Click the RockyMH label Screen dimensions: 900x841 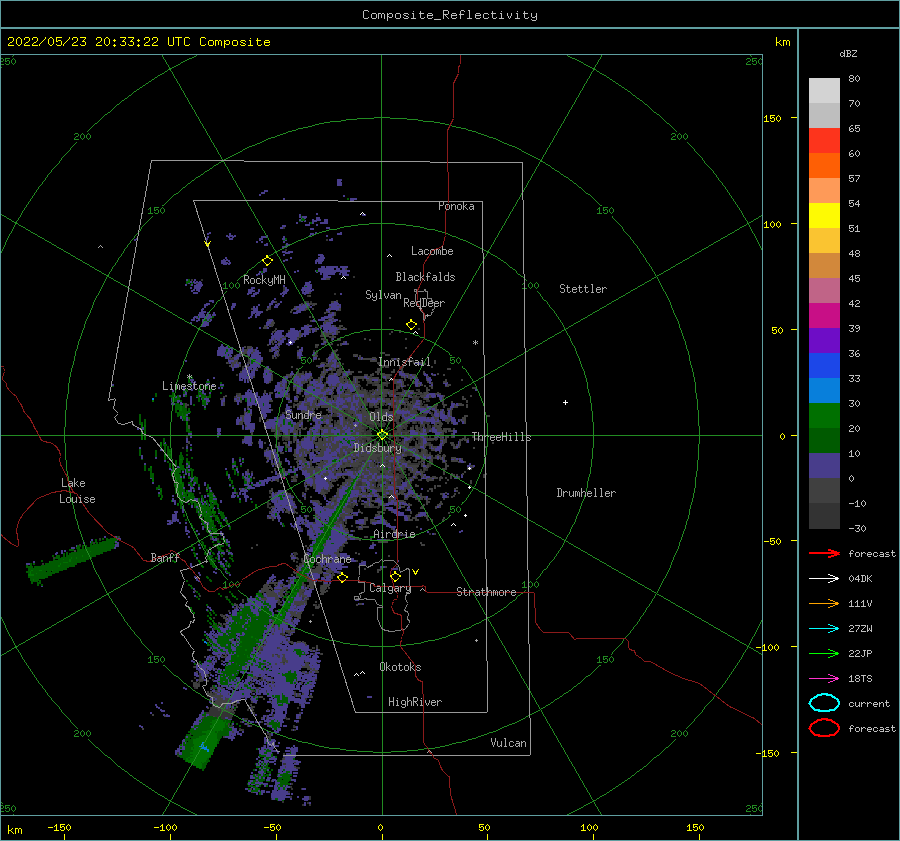264,280
